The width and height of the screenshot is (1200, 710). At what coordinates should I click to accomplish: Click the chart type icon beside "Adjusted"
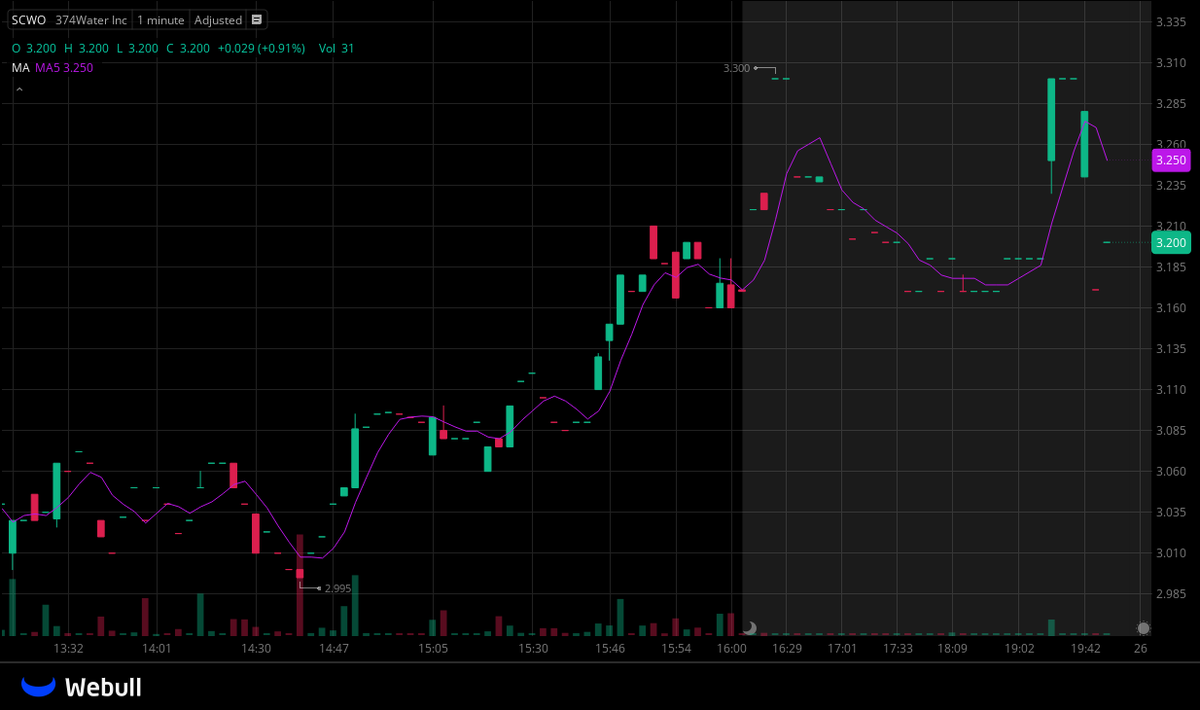coord(255,19)
